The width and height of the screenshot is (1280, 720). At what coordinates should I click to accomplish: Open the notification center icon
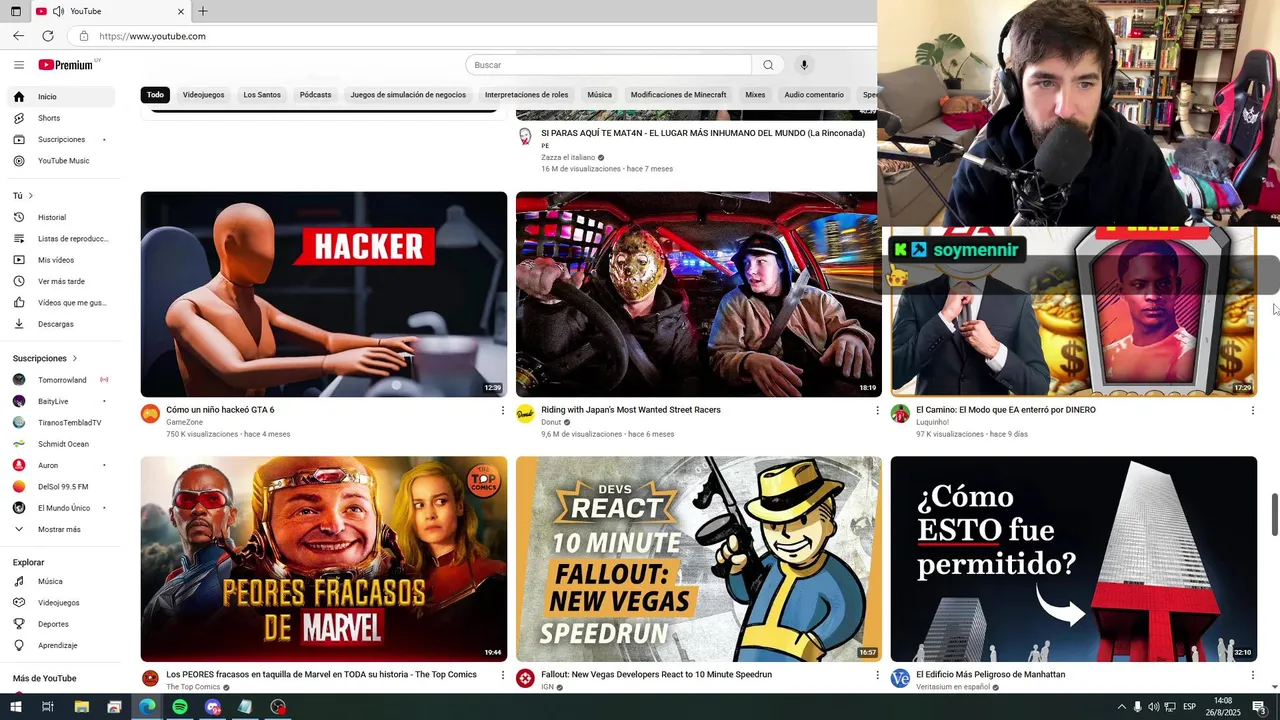(x=1259, y=707)
